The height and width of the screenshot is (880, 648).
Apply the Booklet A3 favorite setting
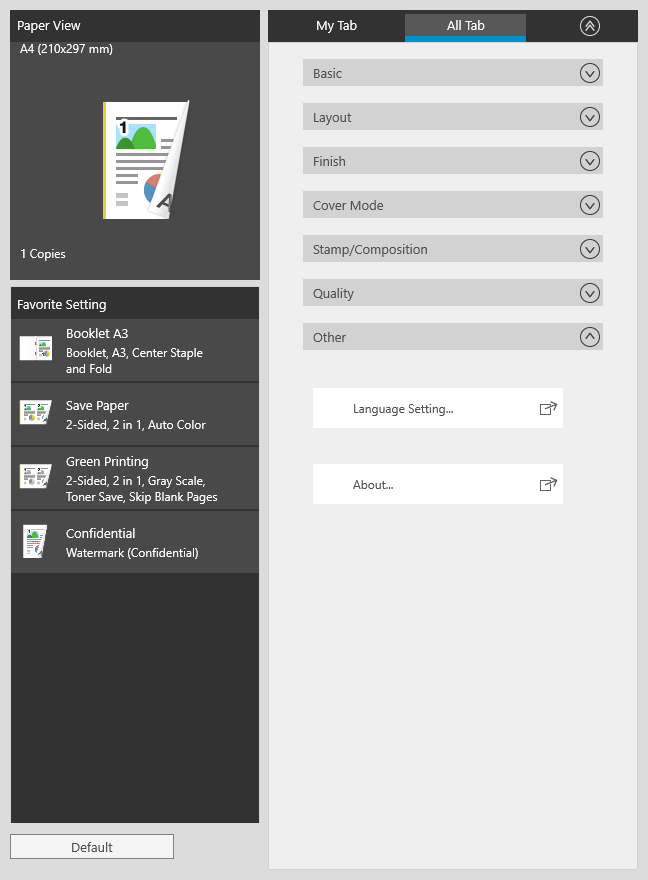[135, 350]
